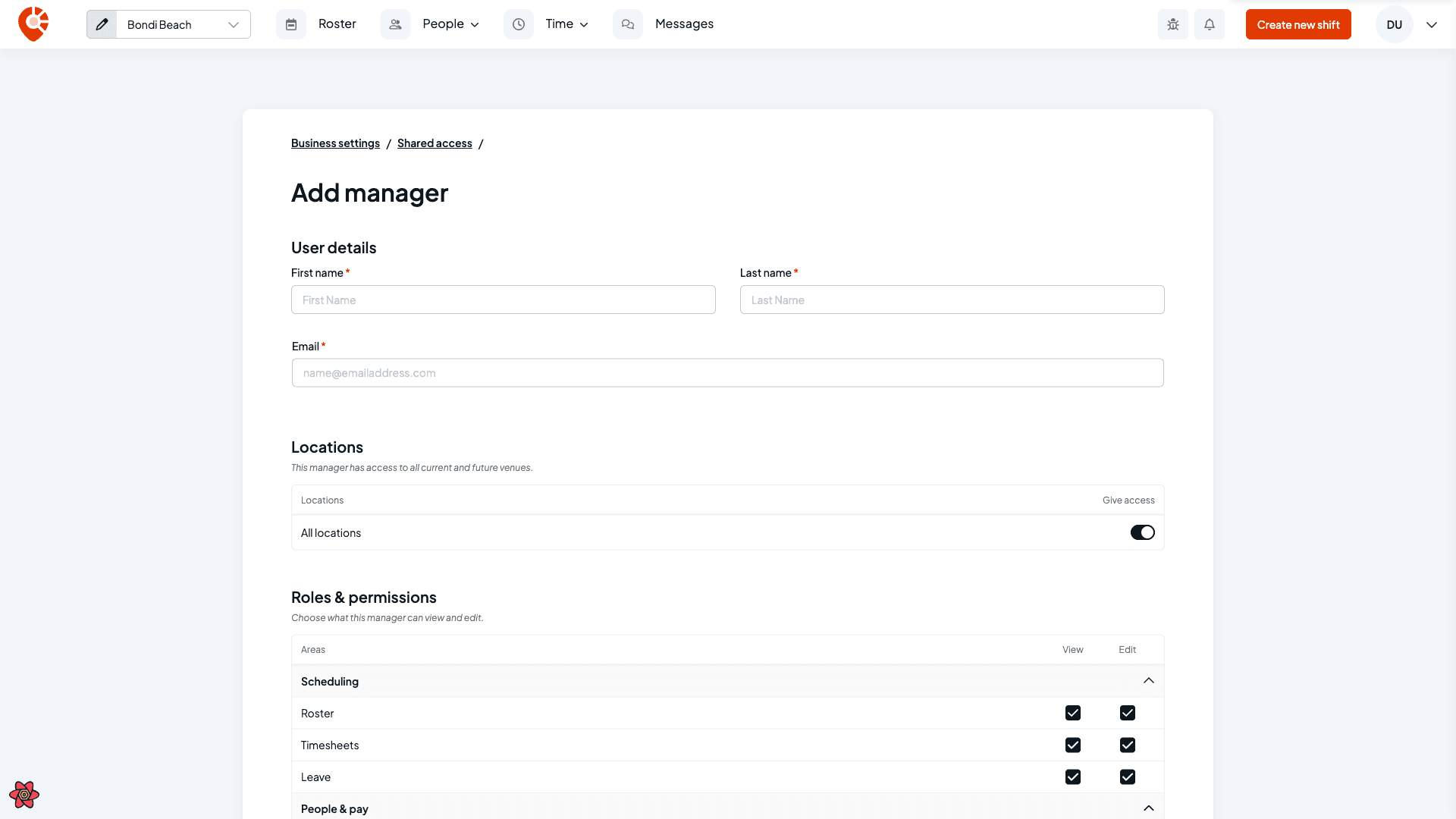Click the All locations row label
The image size is (1456, 819).
(x=331, y=533)
